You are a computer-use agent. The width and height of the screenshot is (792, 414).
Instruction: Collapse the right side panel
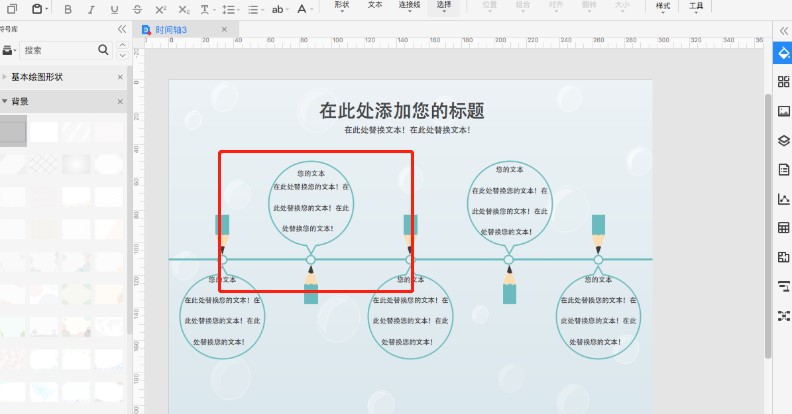coord(783,31)
